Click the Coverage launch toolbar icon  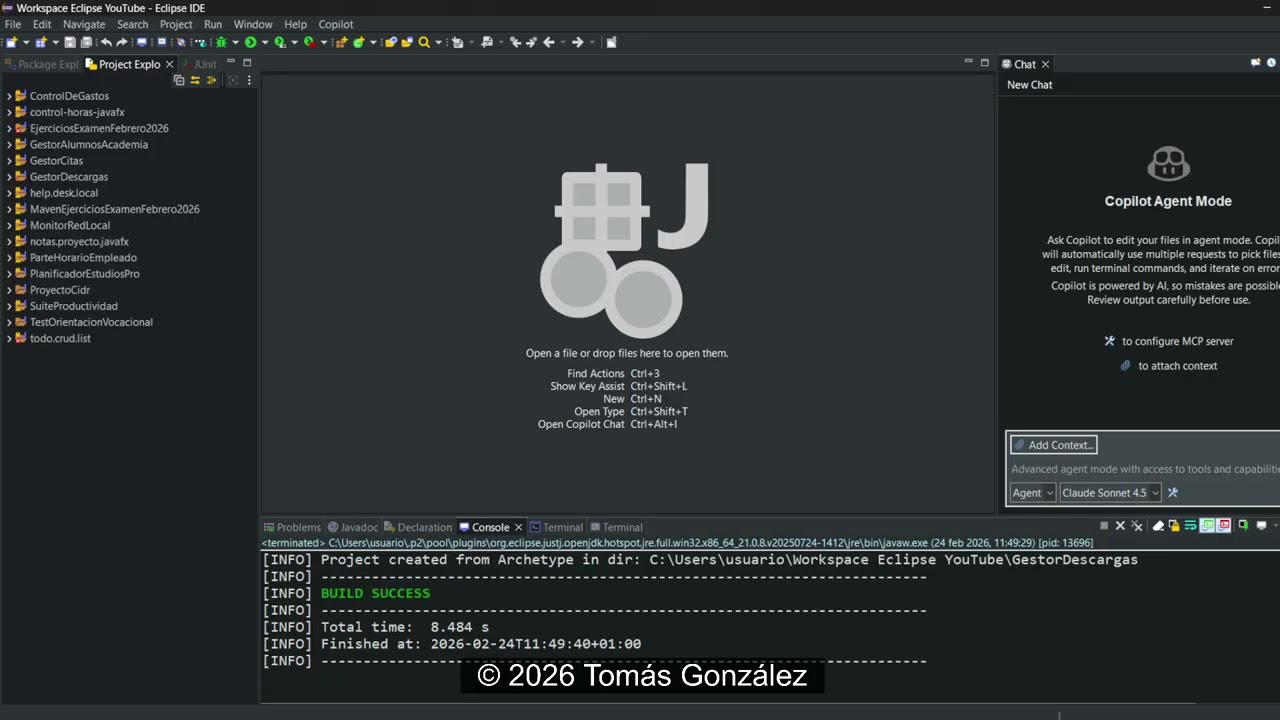click(x=279, y=42)
